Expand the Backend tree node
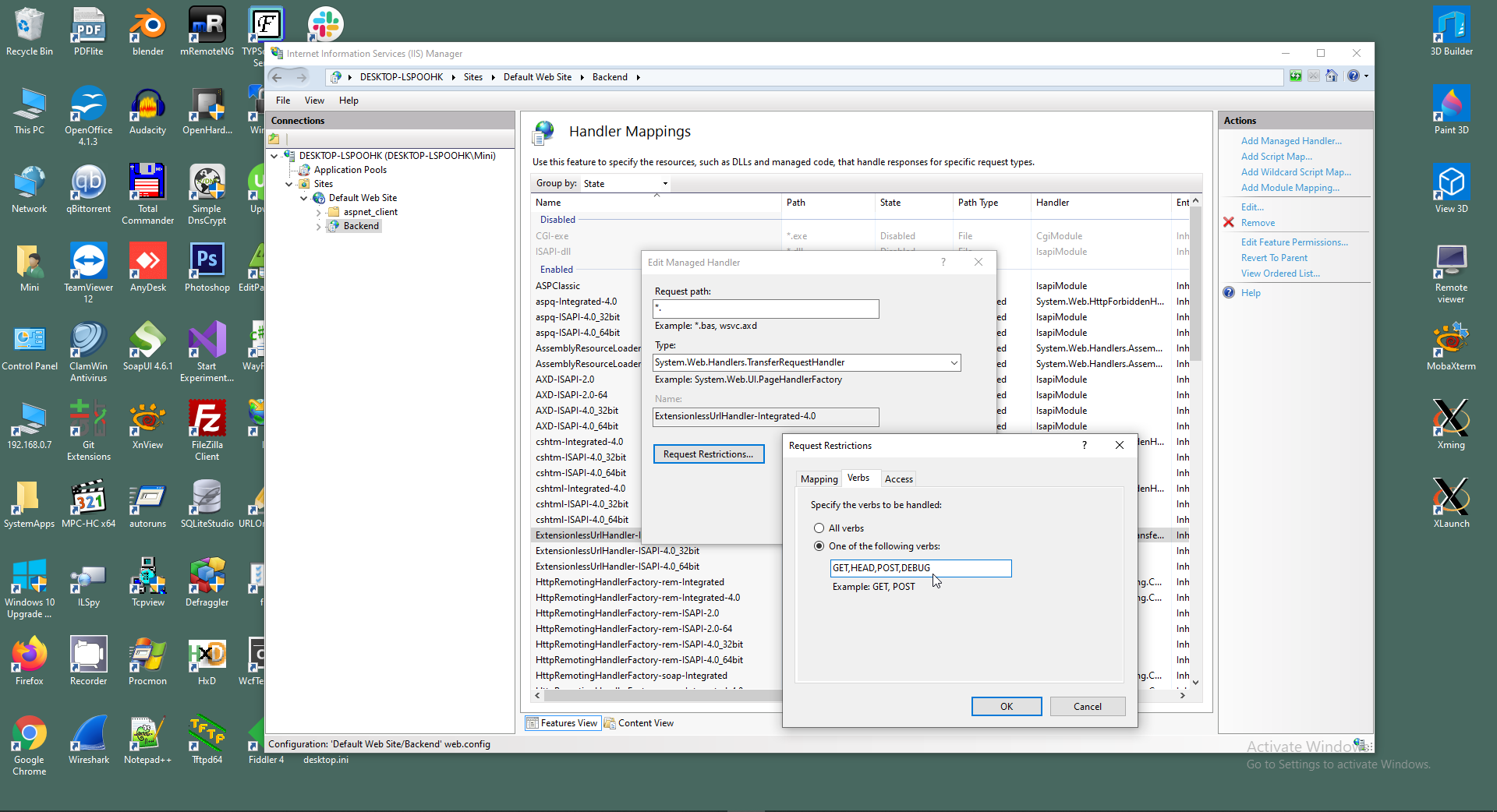The height and width of the screenshot is (812, 1497). (x=319, y=226)
